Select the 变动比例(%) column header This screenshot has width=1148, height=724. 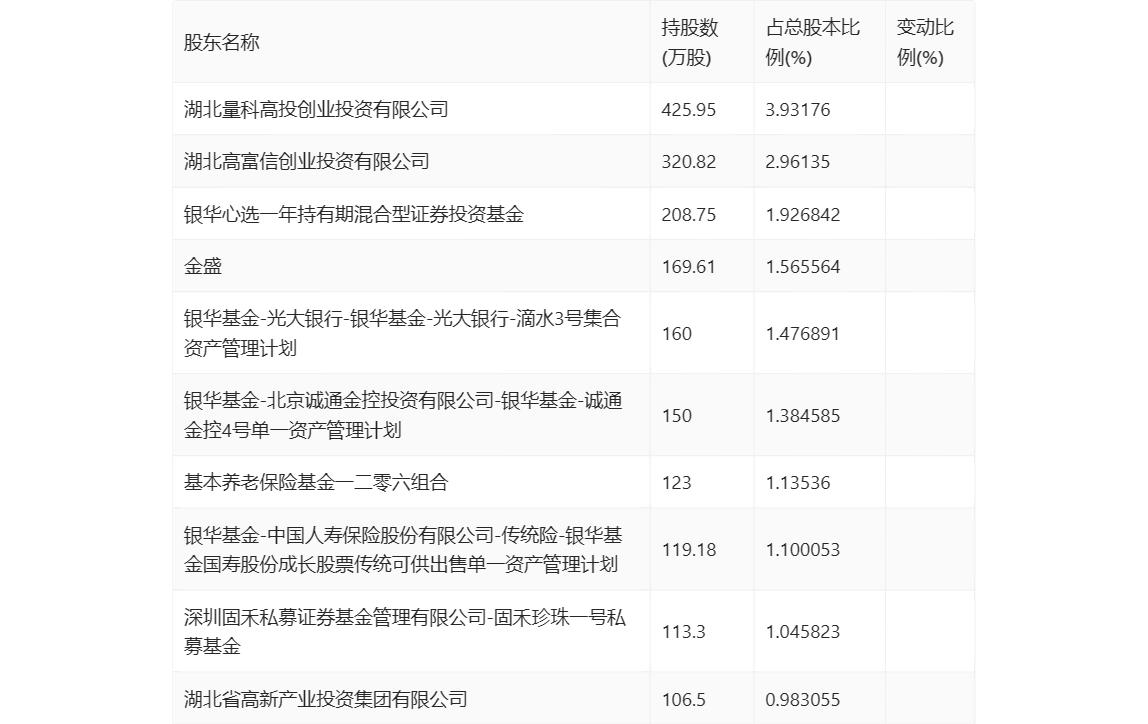[925, 42]
